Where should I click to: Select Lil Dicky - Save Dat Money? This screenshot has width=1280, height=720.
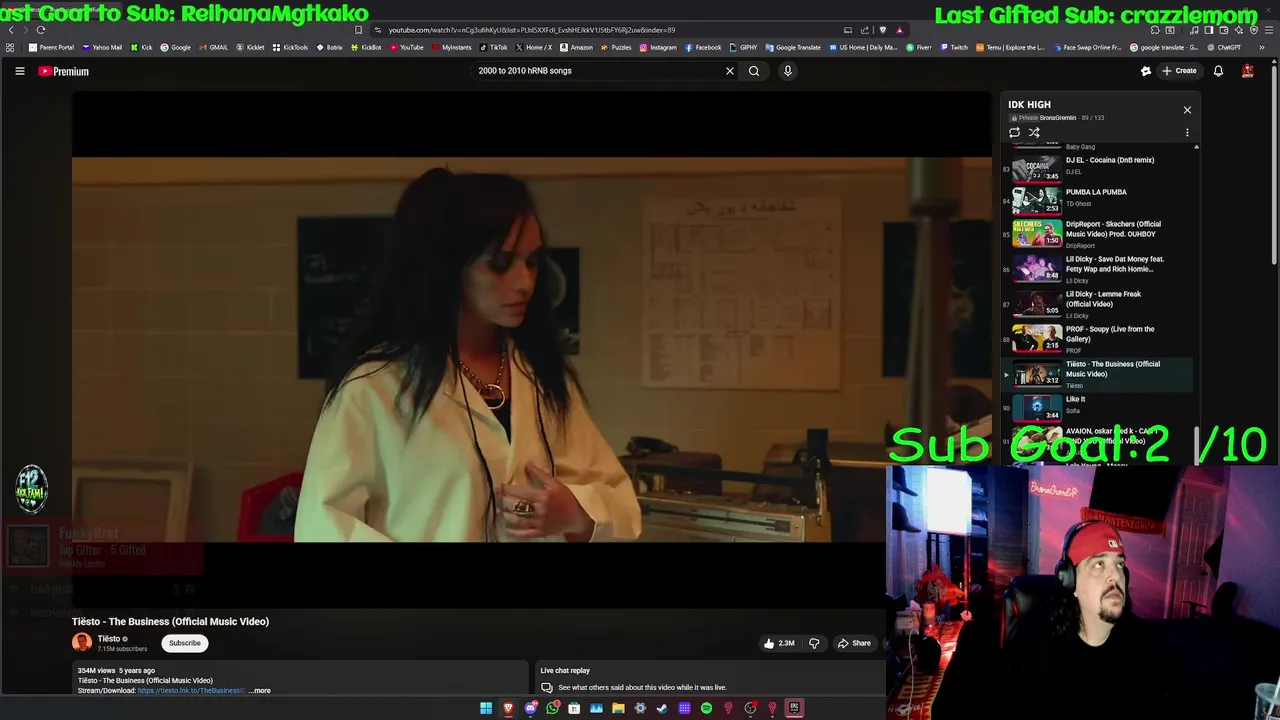pyautogui.click(x=1098, y=268)
